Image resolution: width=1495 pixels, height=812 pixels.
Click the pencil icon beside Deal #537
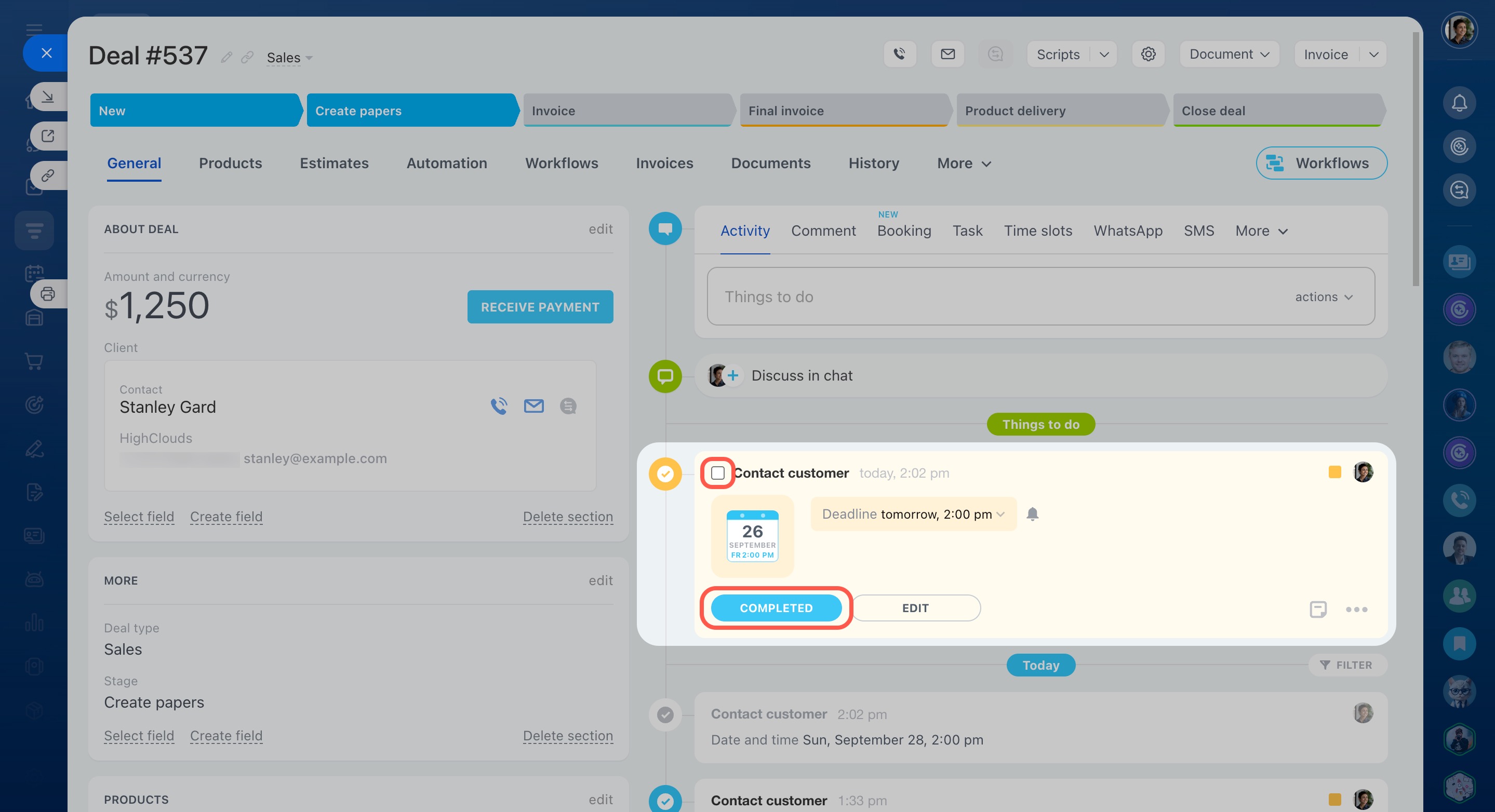226,57
